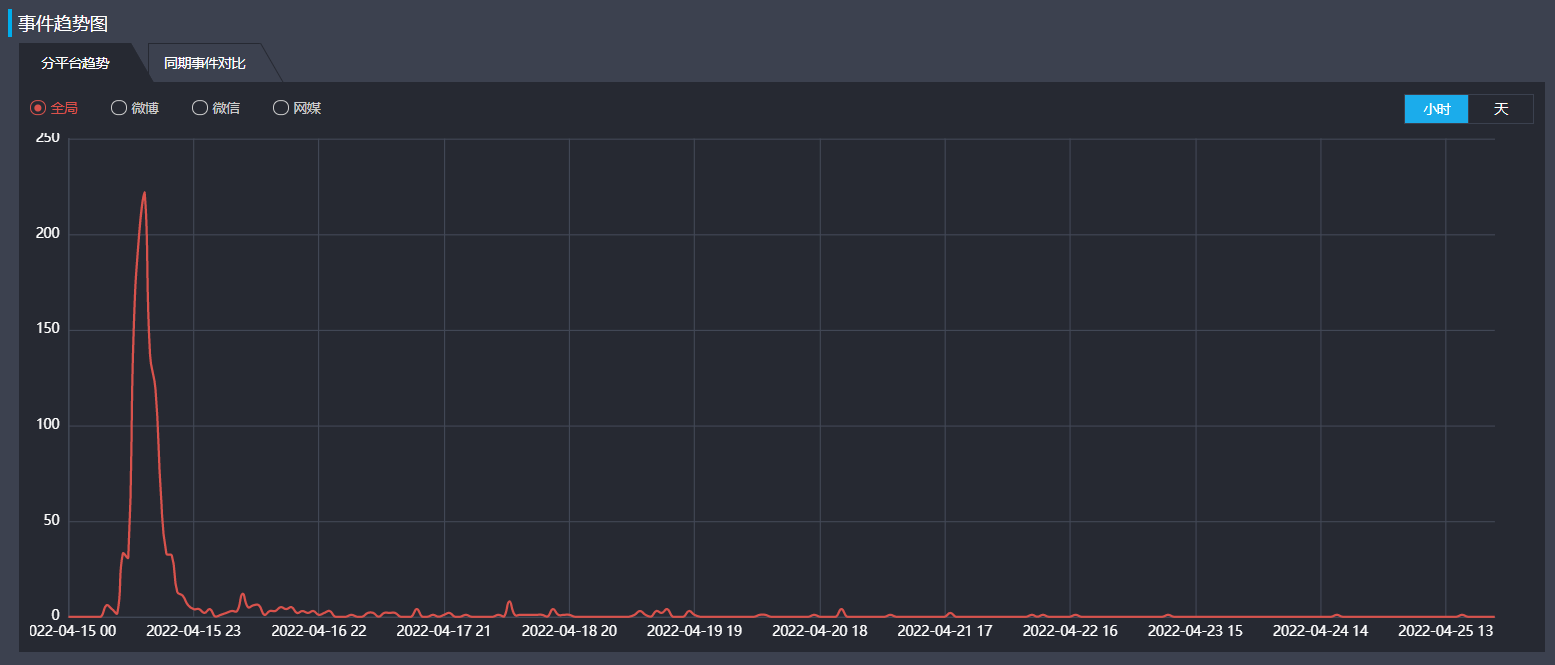1555x665 pixels.
Task: Click the 100 value on the y-axis
Action: coord(48,425)
